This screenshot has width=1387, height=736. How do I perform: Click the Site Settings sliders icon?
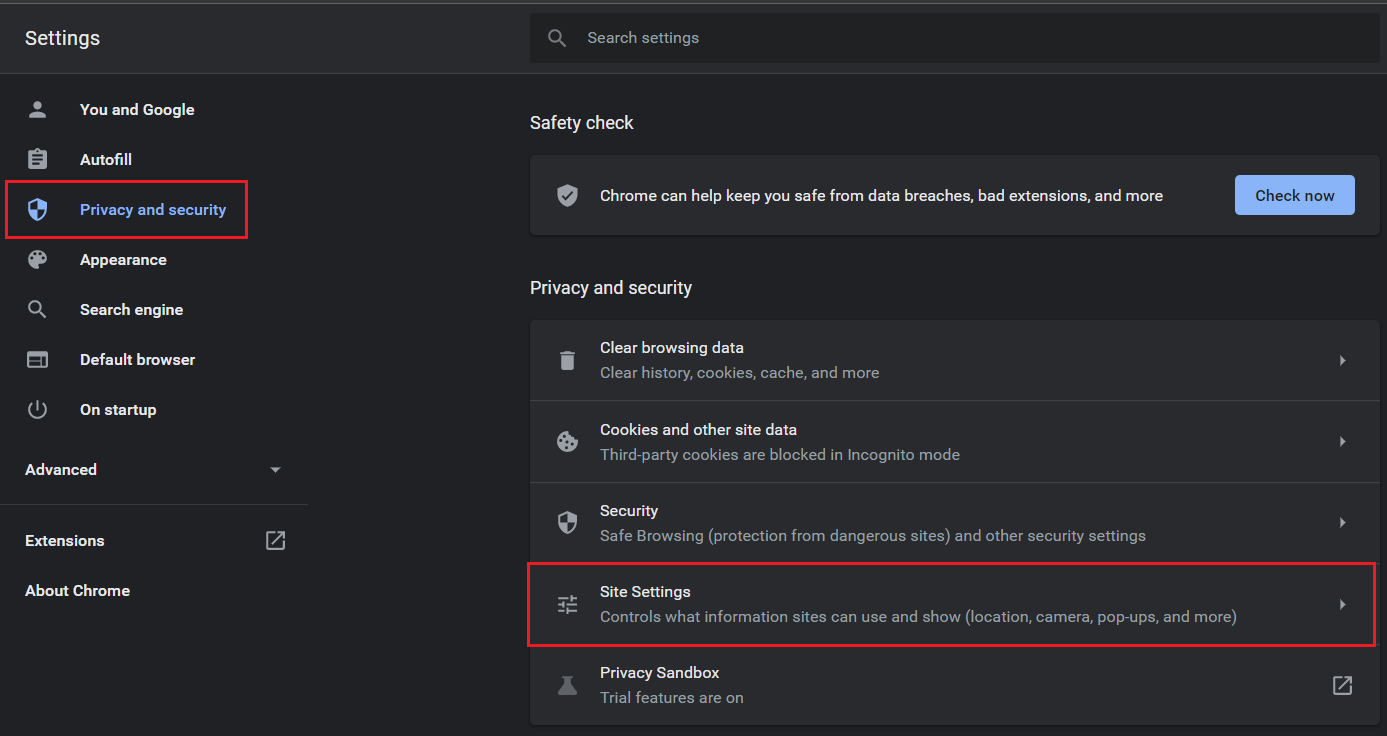tap(567, 604)
